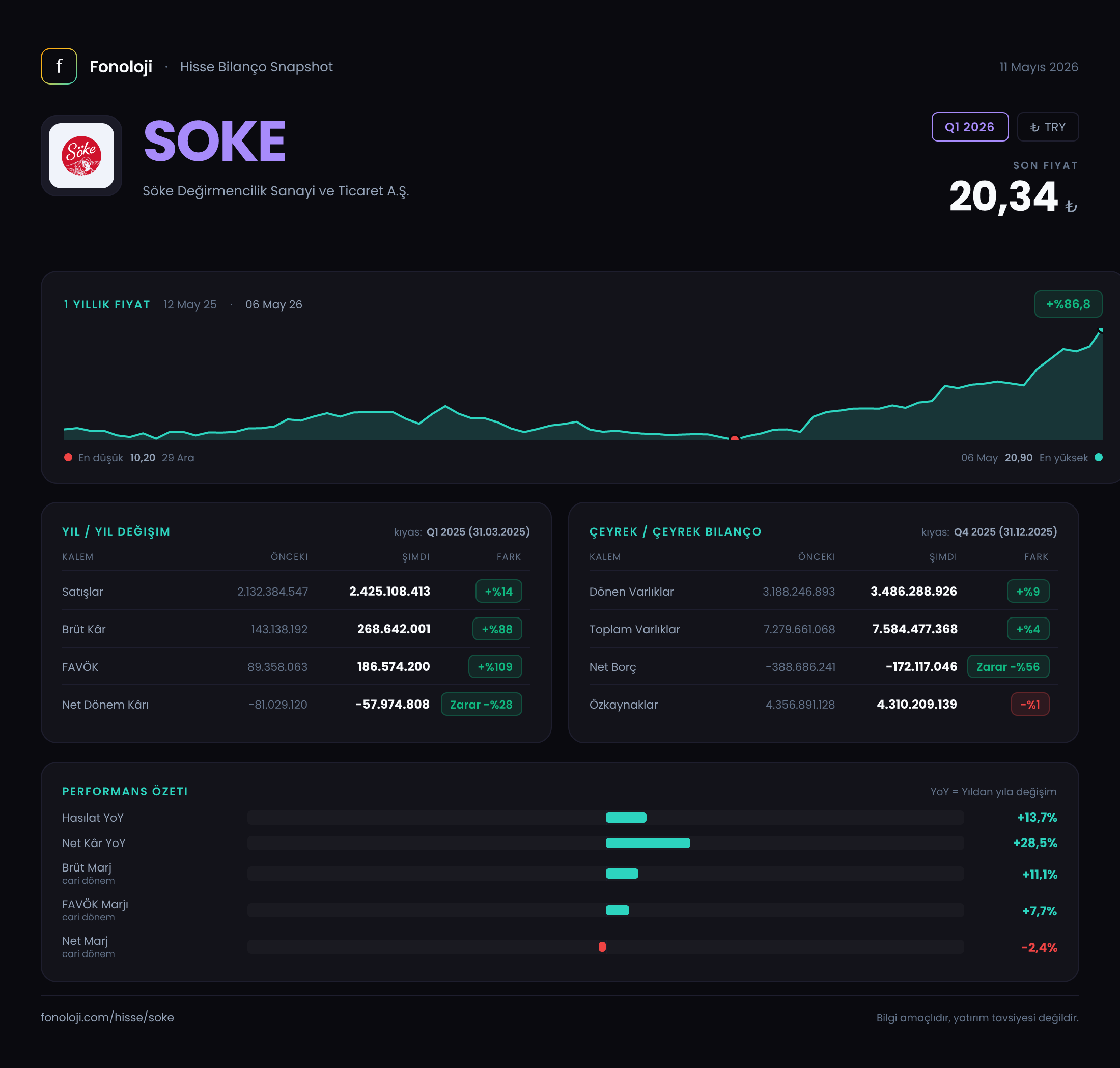The image size is (1120, 1068).
Task: Click the Dönen Varlıklar value 3.486.288.926
Action: pyautogui.click(x=913, y=591)
